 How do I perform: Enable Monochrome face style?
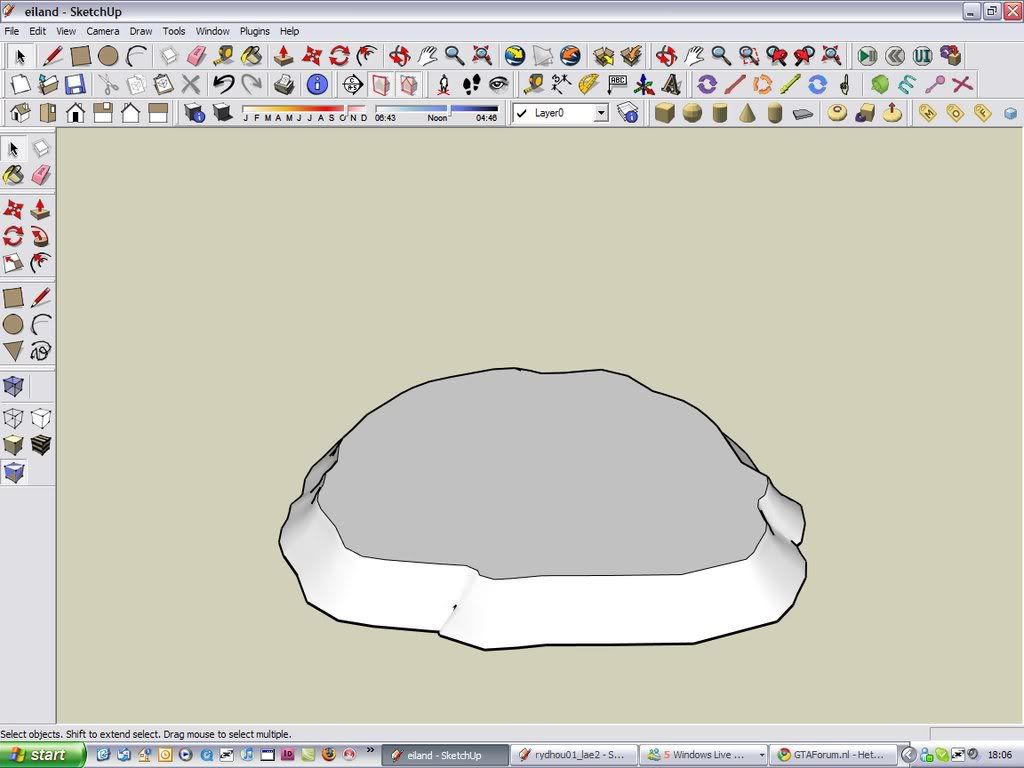tap(13, 472)
